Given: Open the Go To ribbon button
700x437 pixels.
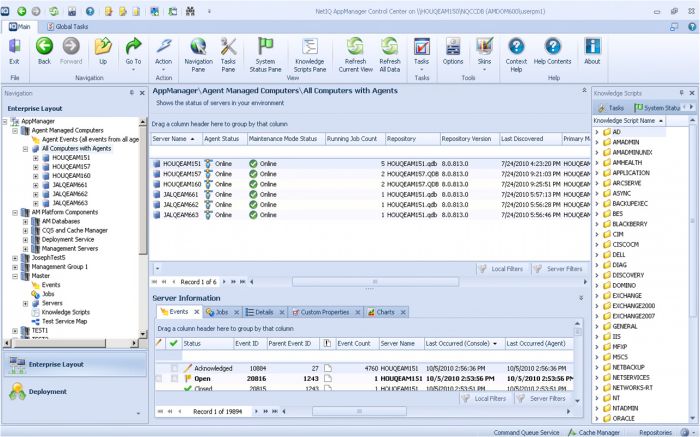Looking at the screenshot, I should coord(133,53).
